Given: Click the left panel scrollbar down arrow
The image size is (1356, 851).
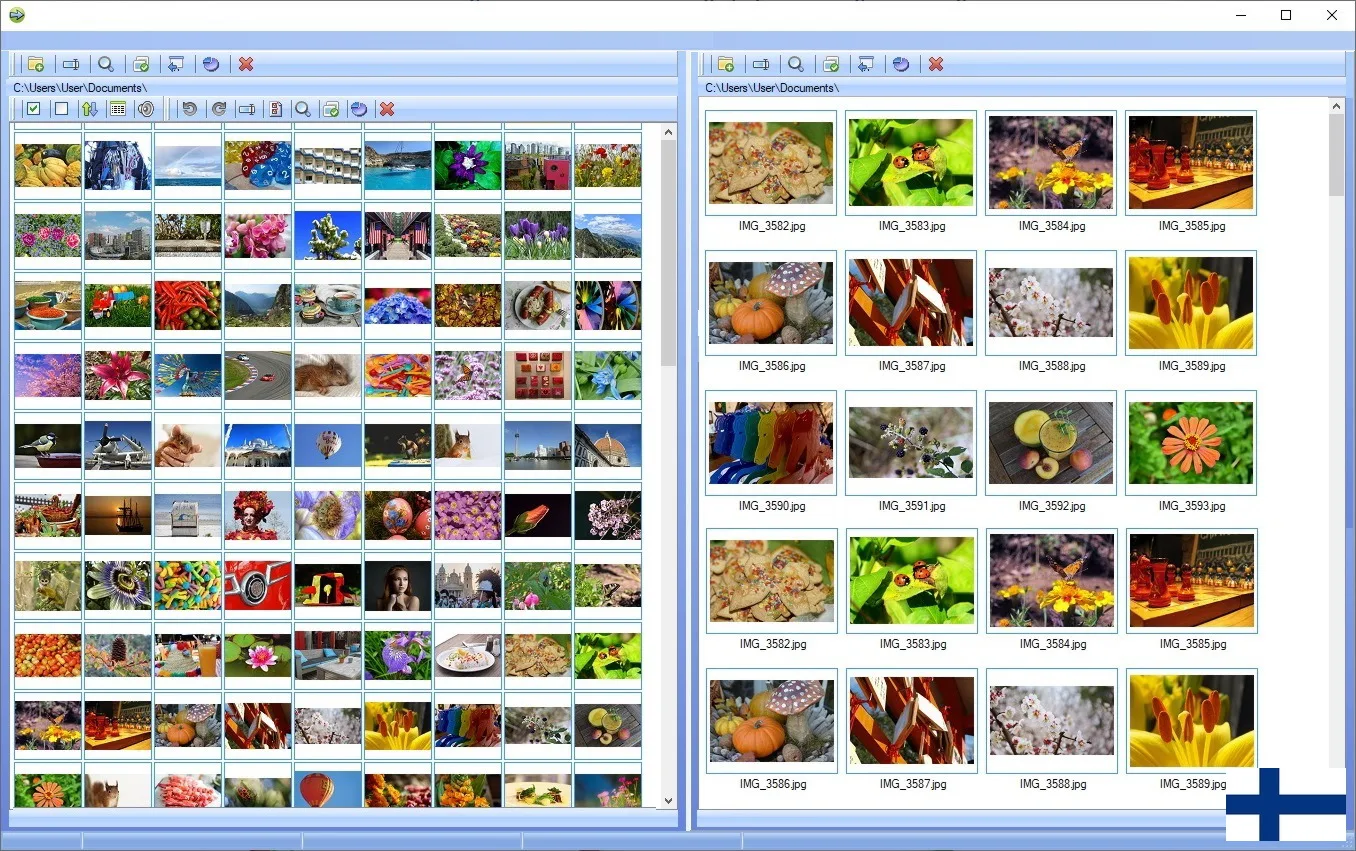Looking at the screenshot, I should click(669, 800).
